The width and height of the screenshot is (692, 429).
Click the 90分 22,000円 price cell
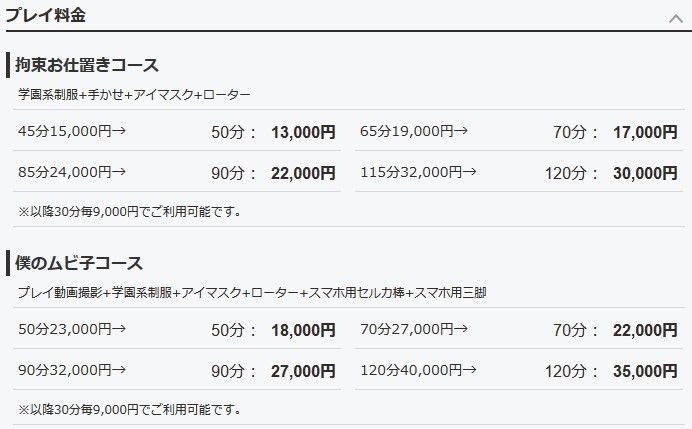273,173
